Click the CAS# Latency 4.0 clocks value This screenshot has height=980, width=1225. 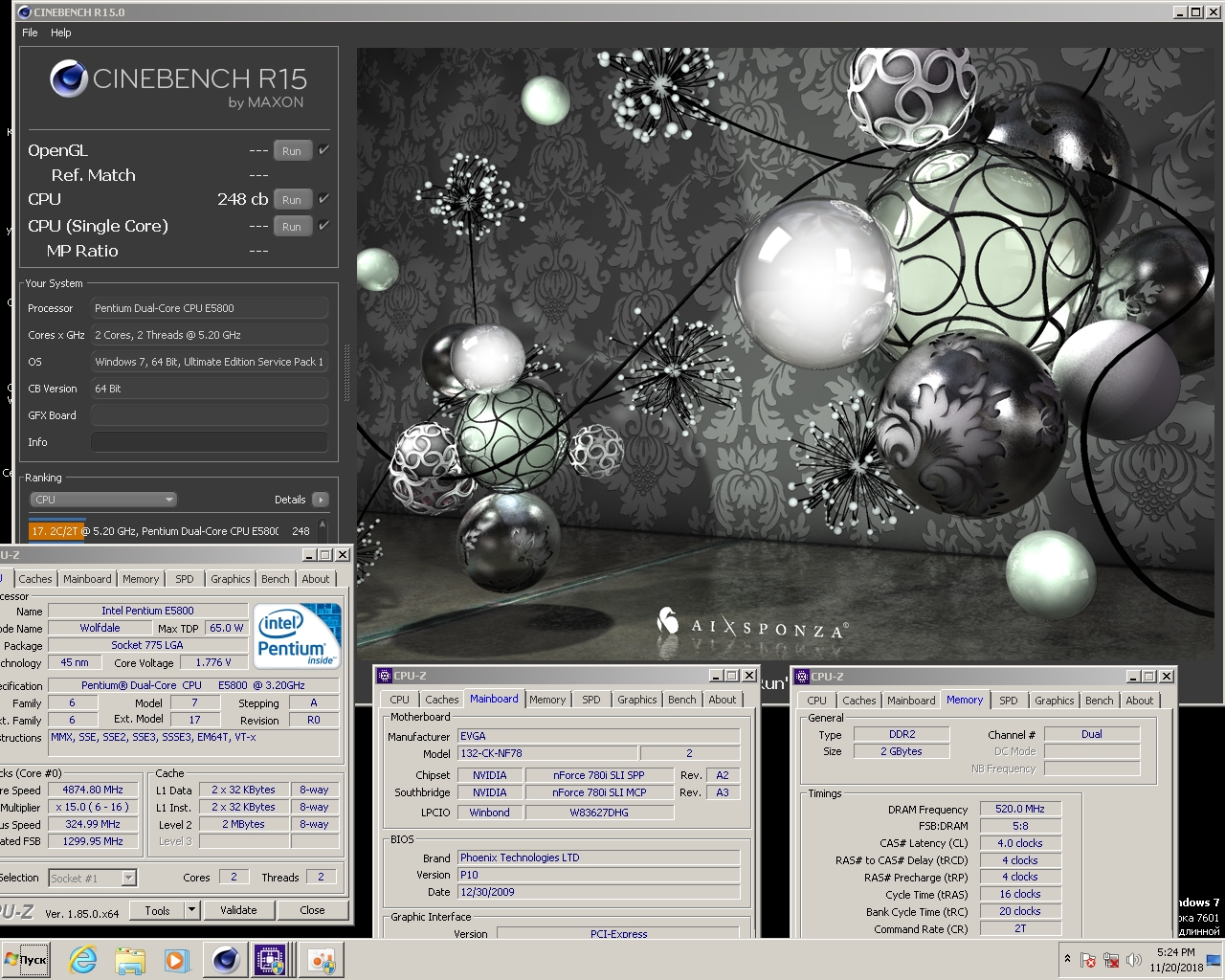click(x=1020, y=843)
